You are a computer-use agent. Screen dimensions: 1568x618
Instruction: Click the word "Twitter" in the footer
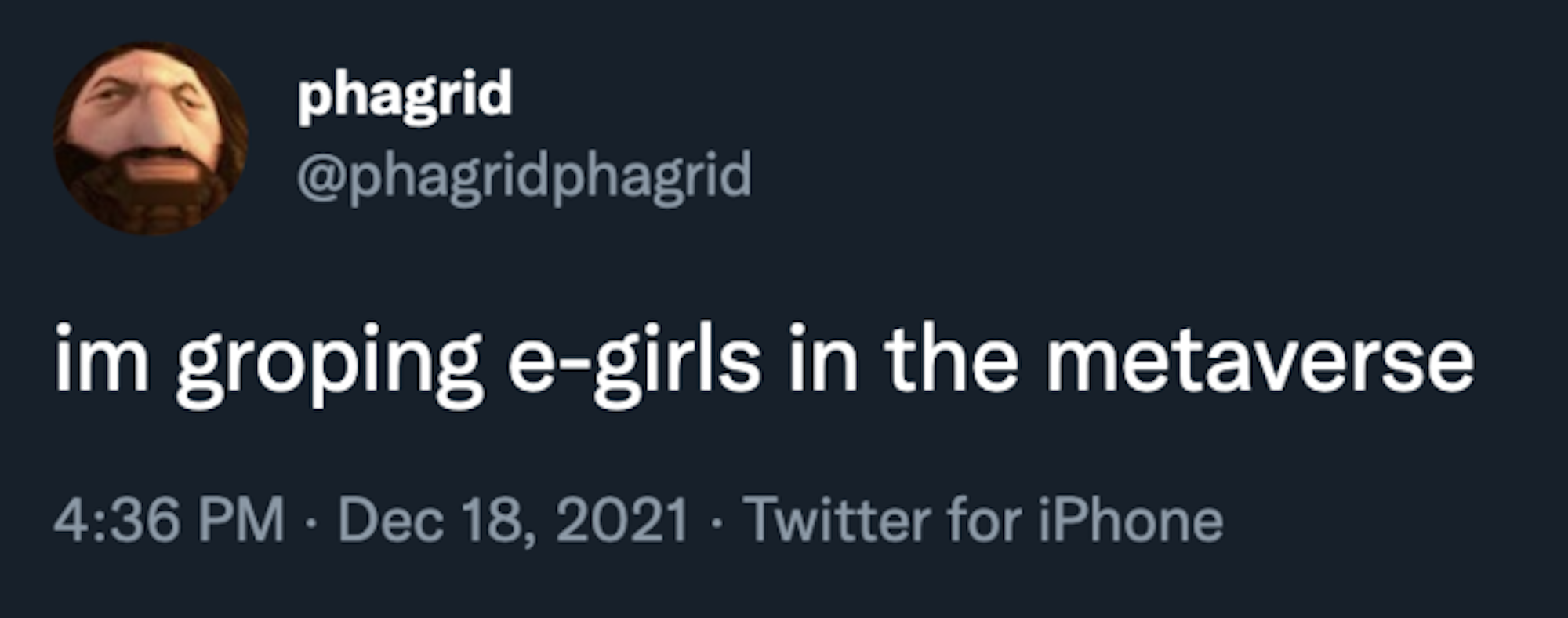[837, 519]
